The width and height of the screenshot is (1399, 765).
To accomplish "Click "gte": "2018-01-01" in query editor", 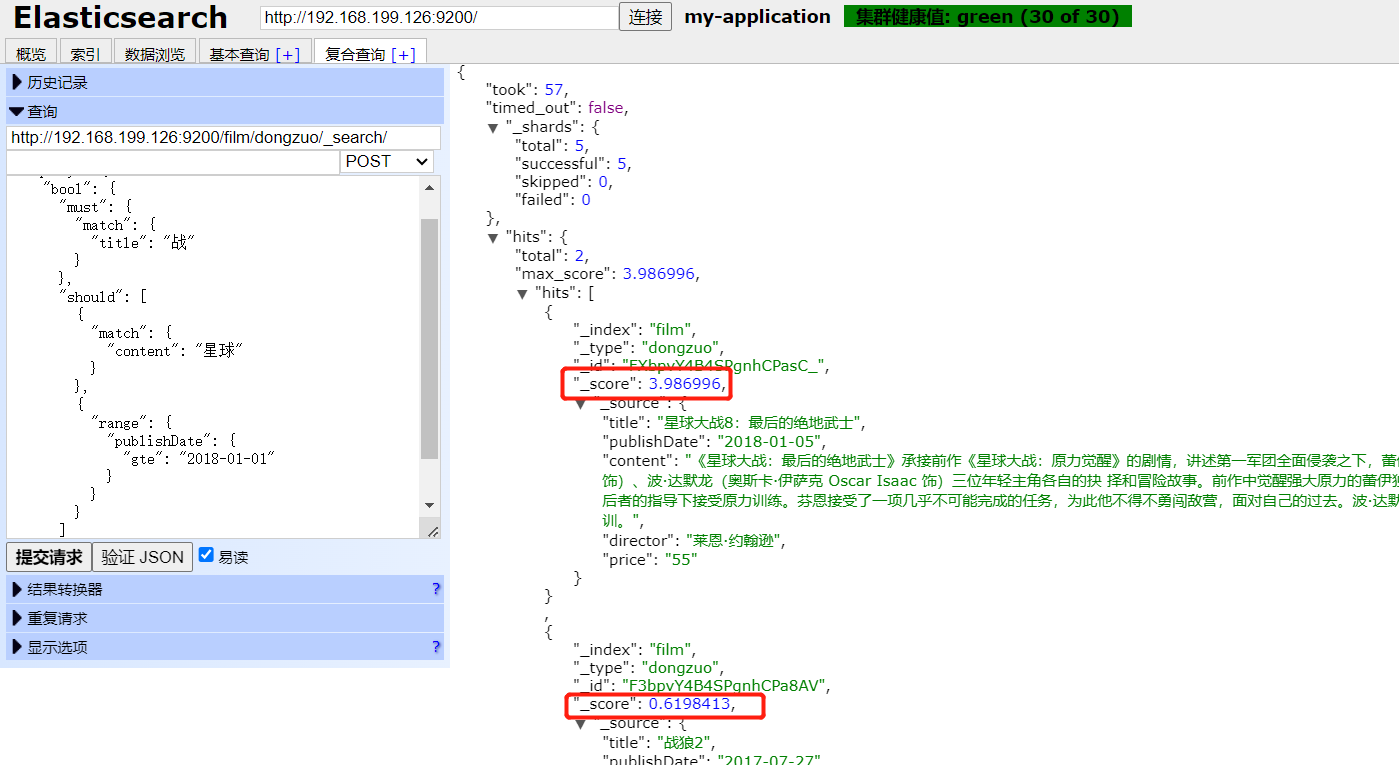I will tap(200, 458).
